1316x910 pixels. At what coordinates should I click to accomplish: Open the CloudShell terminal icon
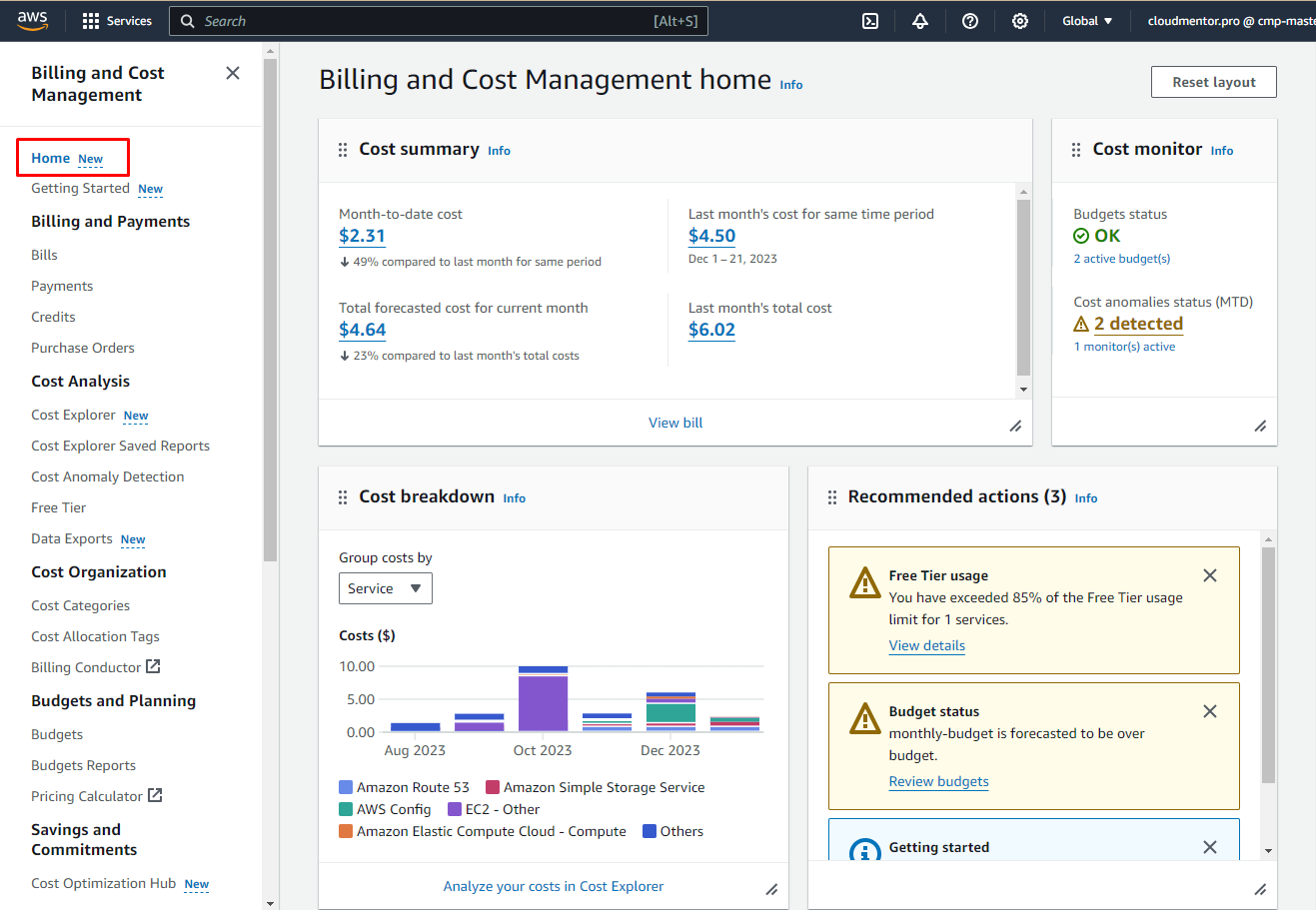coord(870,21)
